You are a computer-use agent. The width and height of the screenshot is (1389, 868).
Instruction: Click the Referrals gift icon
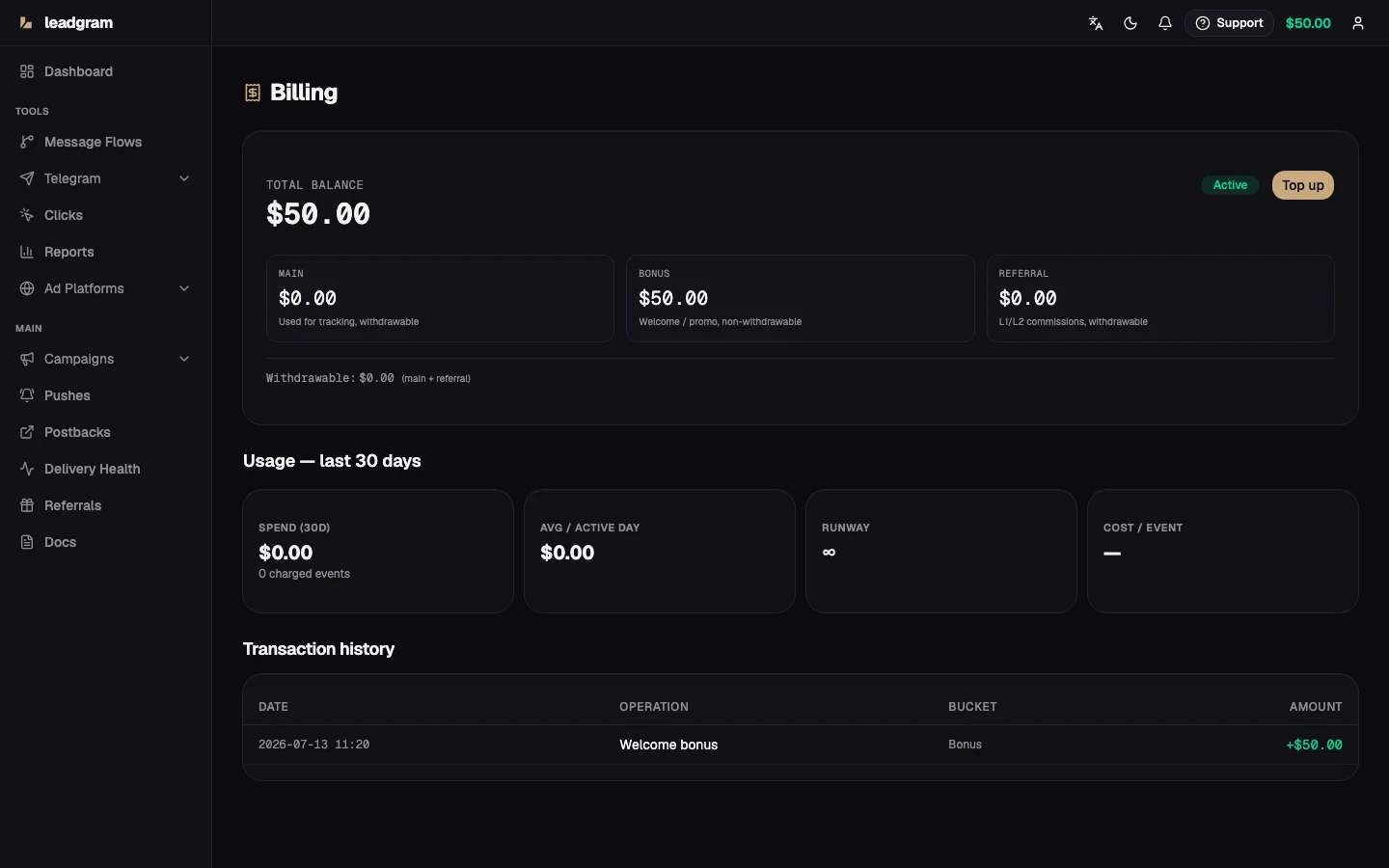(27, 505)
